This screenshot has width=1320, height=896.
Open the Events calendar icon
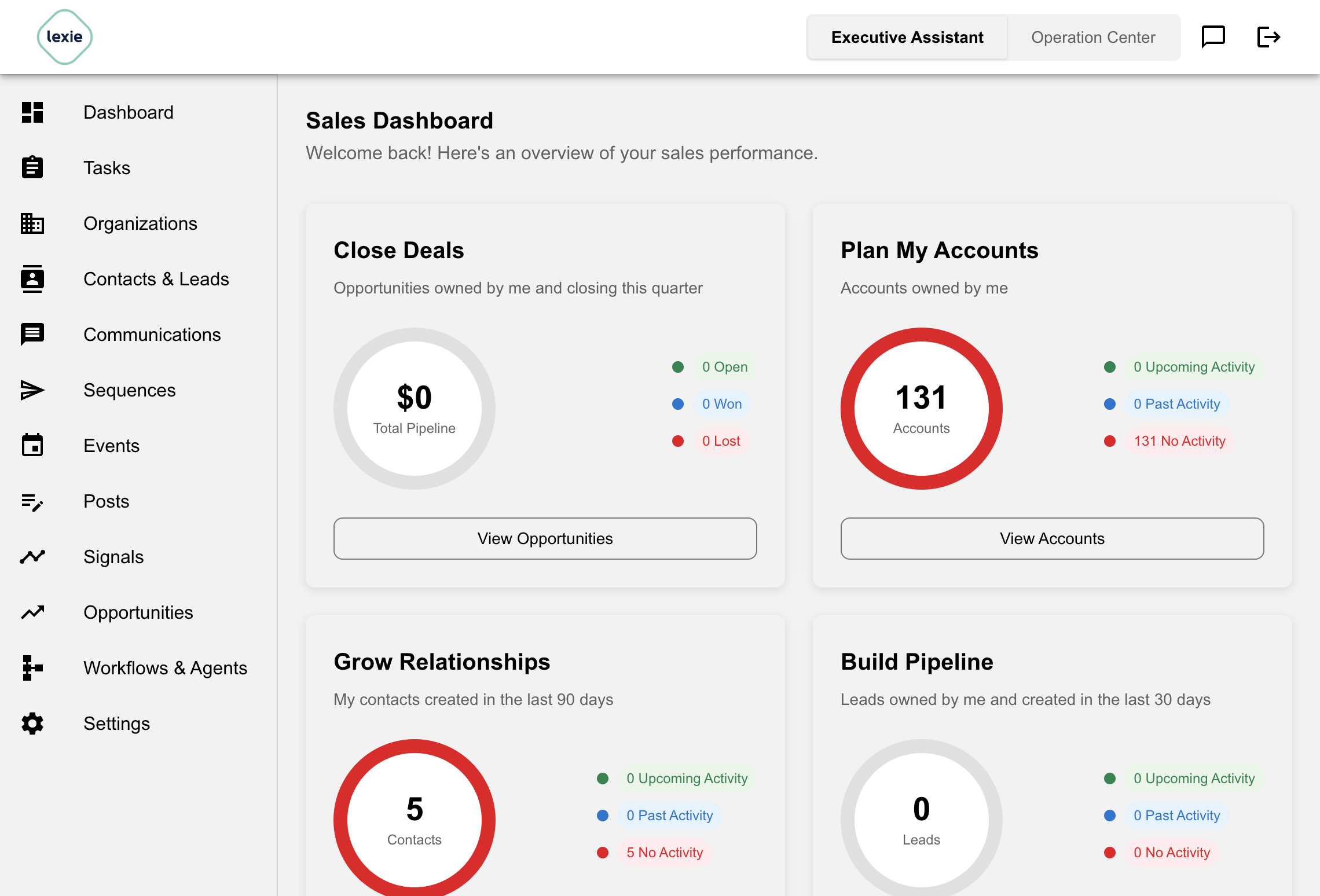pos(32,445)
